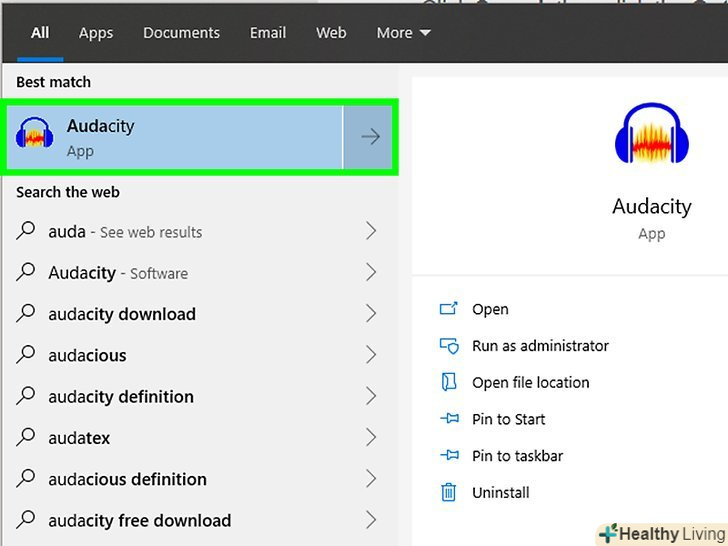Click the large Audacity logo in preview pane
Screen dimensions: 728x546
tap(651, 135)
